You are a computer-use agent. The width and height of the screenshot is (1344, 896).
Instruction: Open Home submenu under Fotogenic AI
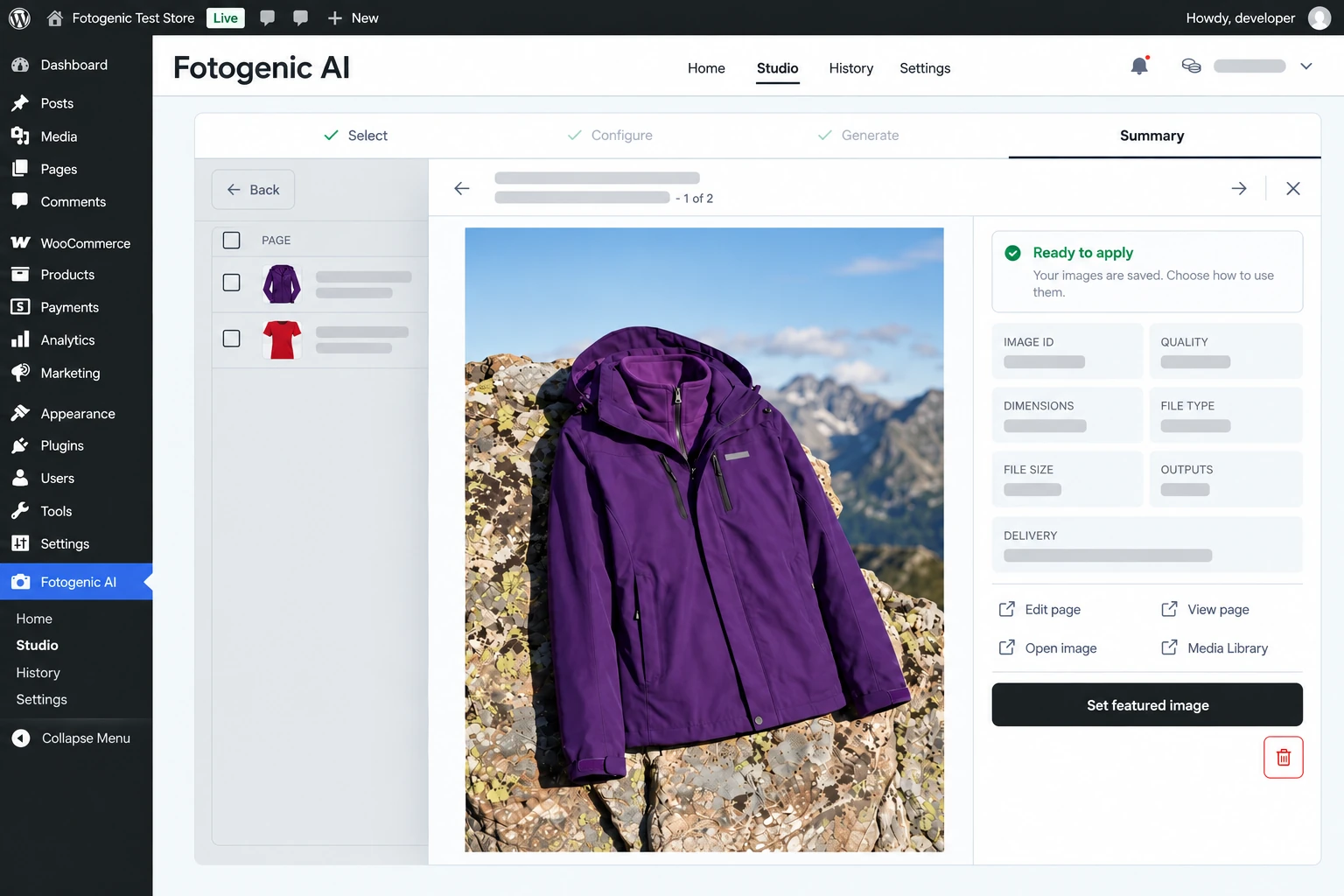pos(34,618)
